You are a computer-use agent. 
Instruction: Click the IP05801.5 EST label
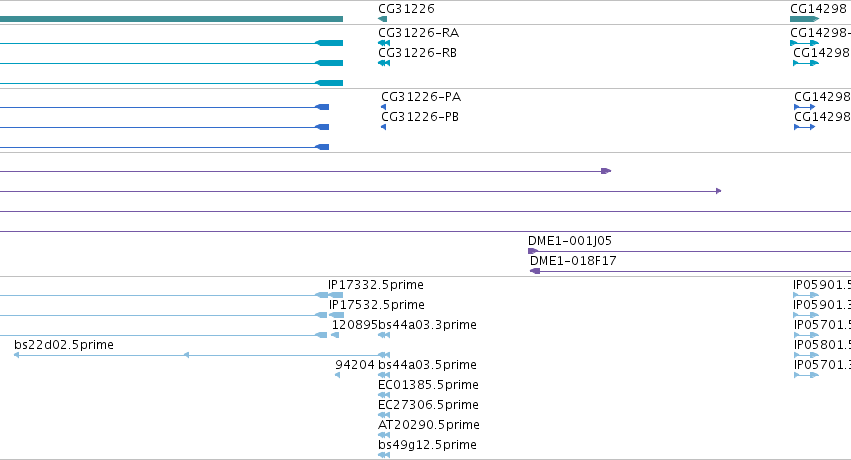[822, 345]
